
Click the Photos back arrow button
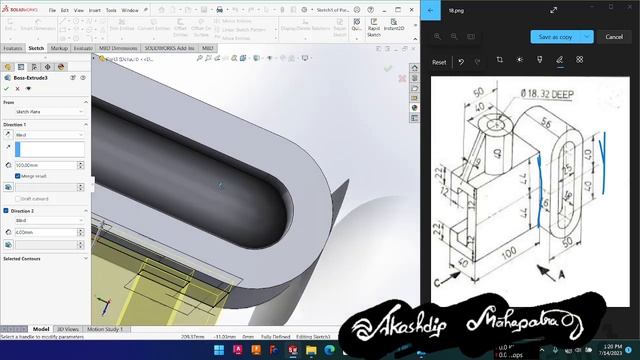click(x=431, y=10)
